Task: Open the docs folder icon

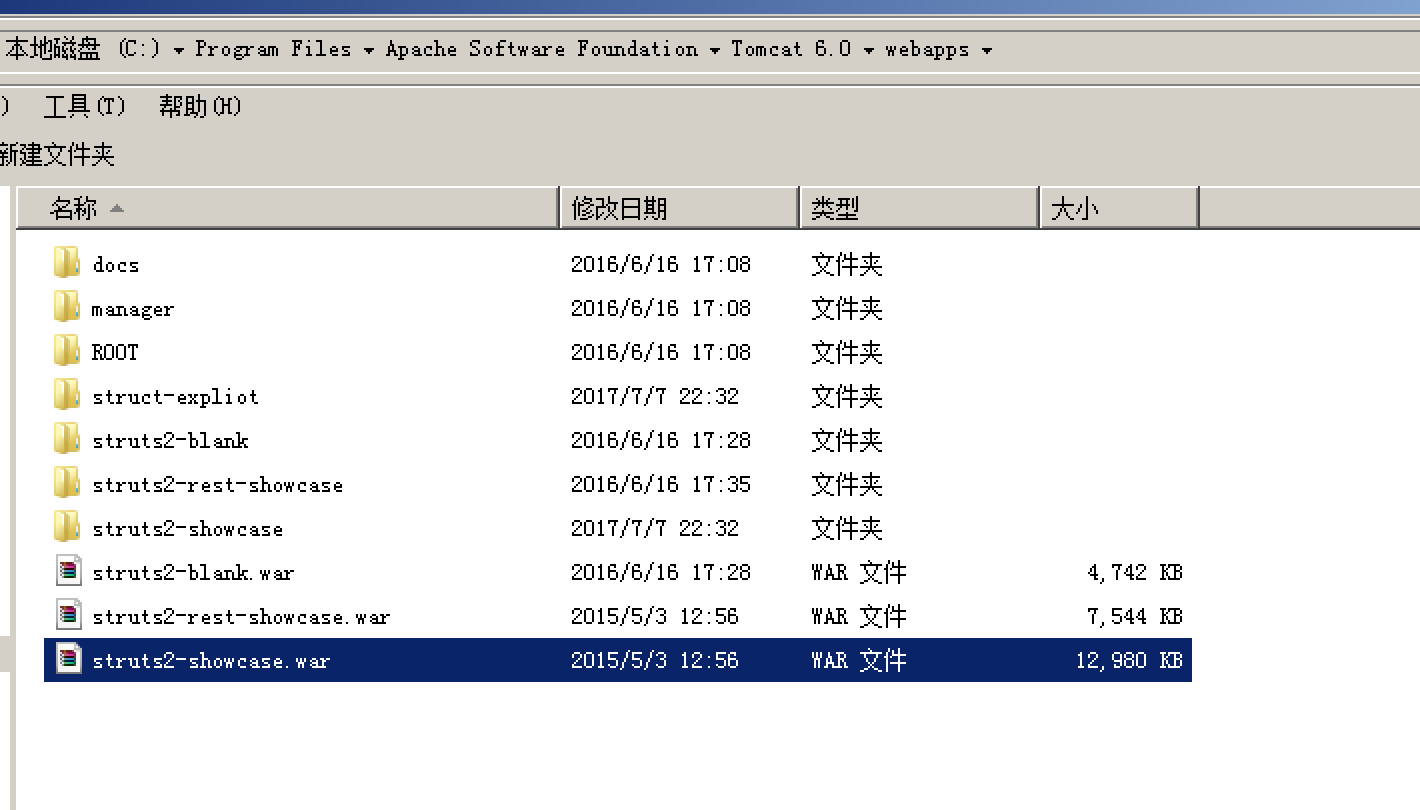Action: (x=67, y=264)
